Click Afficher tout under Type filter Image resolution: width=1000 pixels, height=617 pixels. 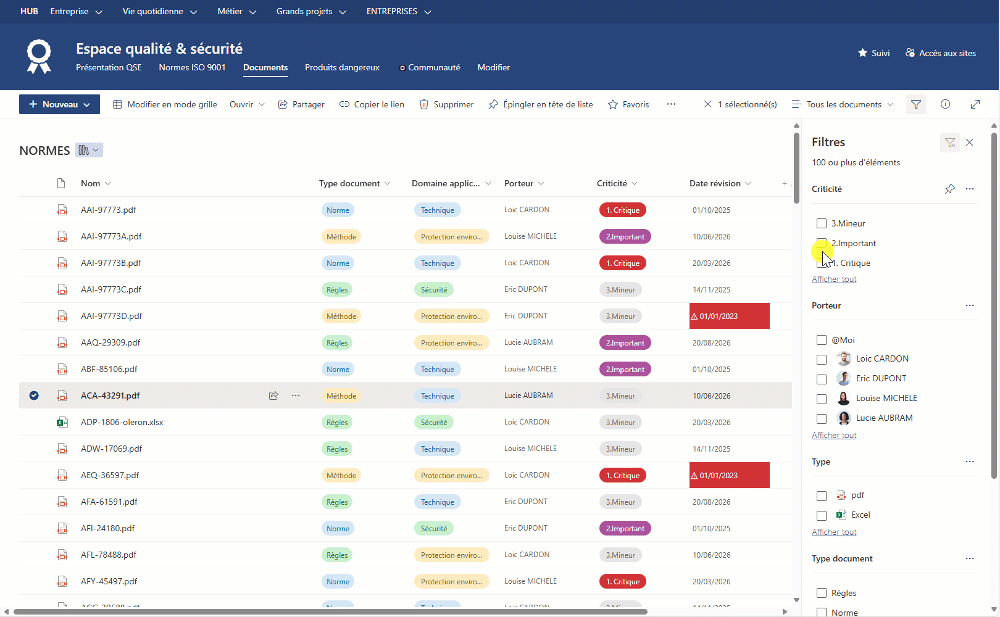pos(834,532)
